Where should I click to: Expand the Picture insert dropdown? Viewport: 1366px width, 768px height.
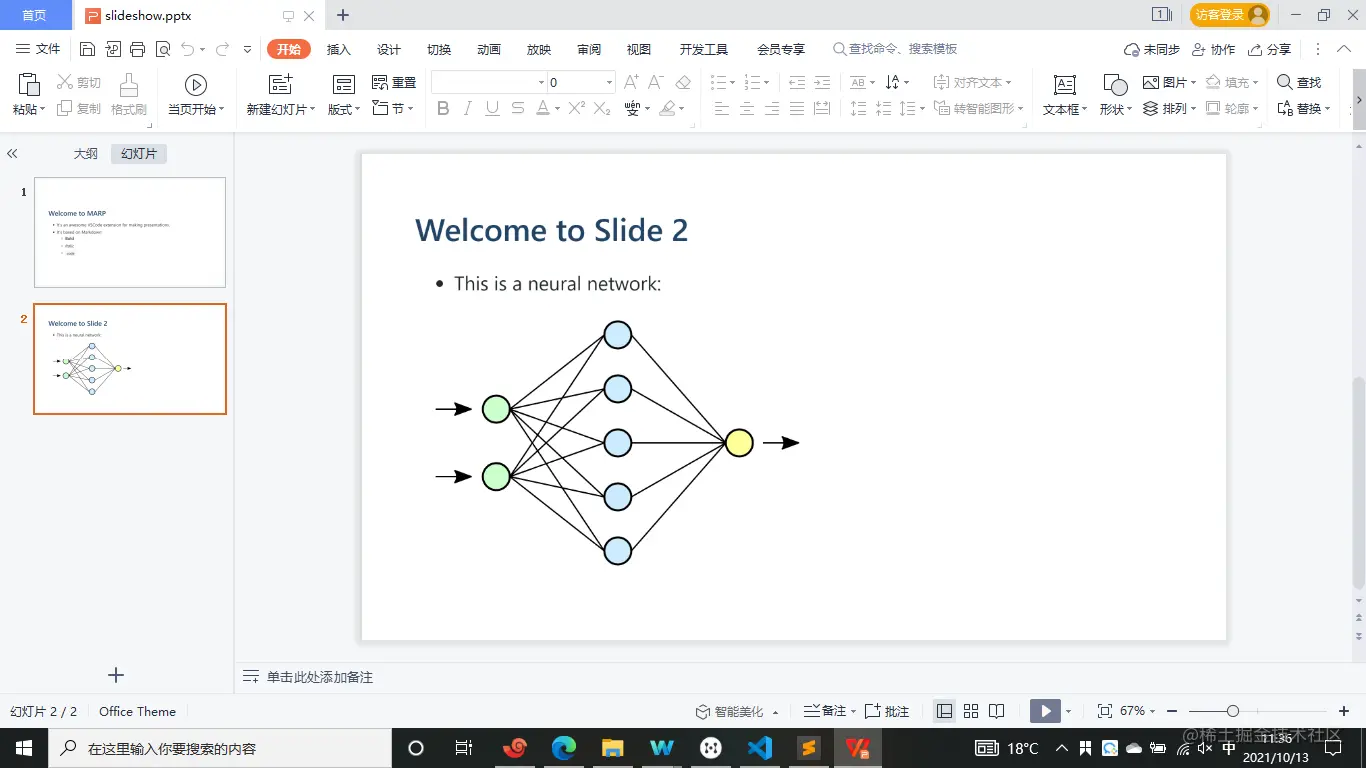click(1194, 82)
